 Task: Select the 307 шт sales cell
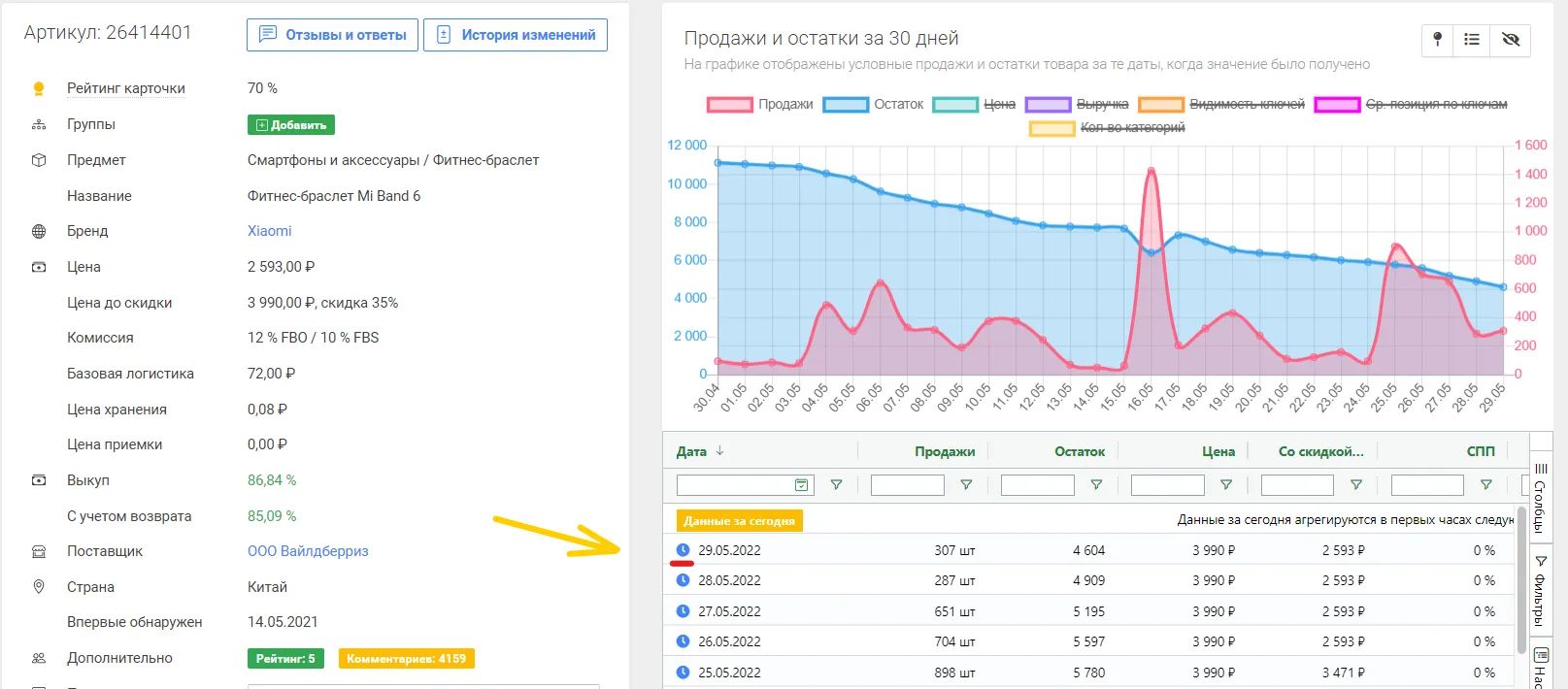click(x=954, y=550)
